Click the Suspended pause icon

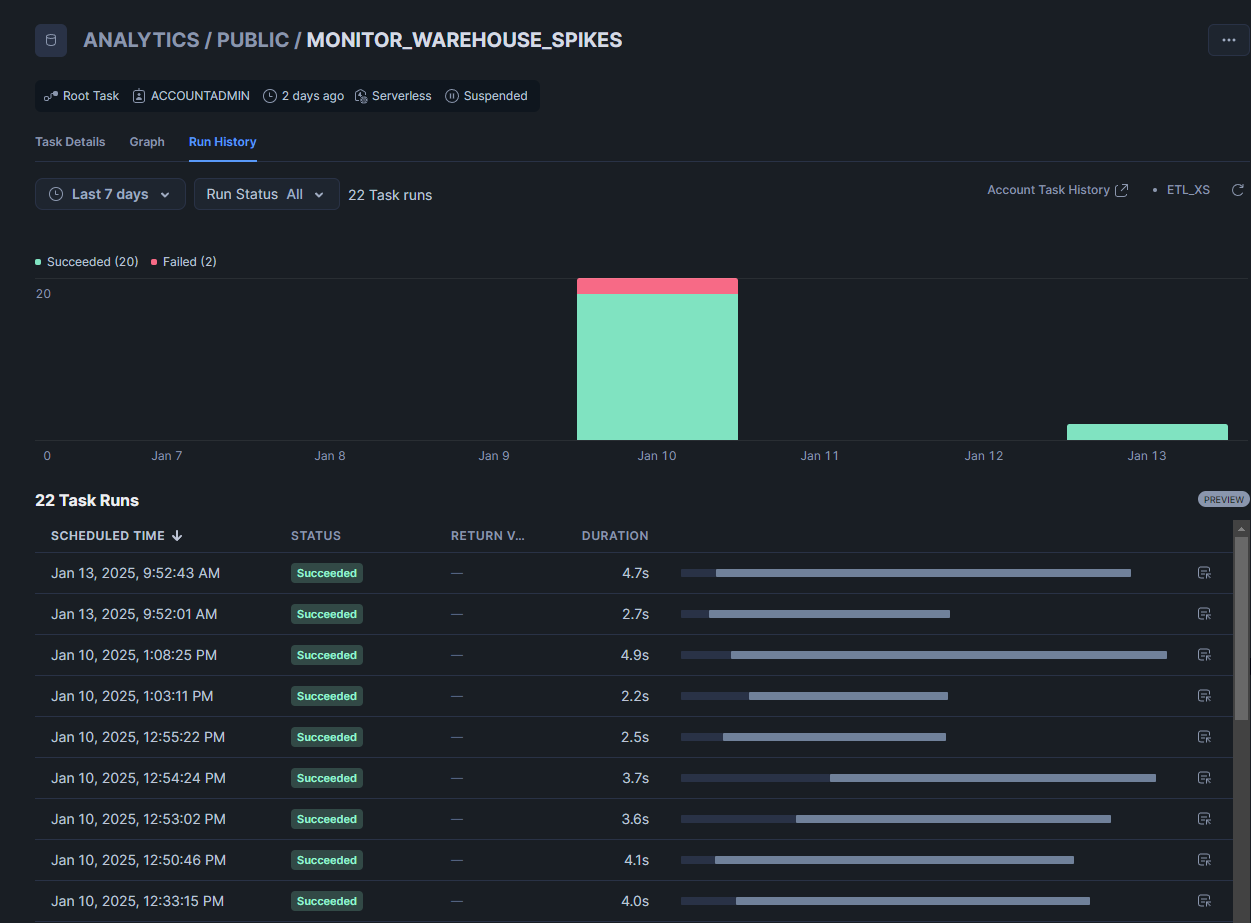coord(452,96)
